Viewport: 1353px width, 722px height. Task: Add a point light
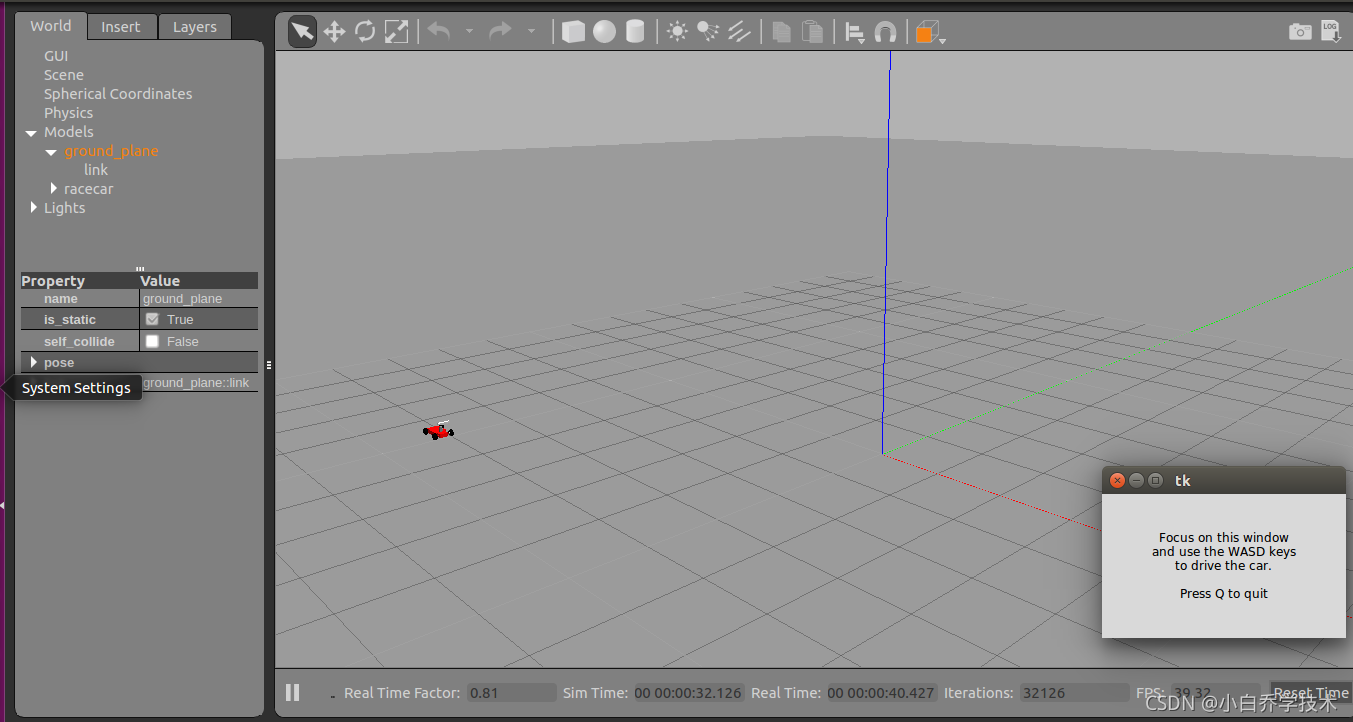pos(677,32)
